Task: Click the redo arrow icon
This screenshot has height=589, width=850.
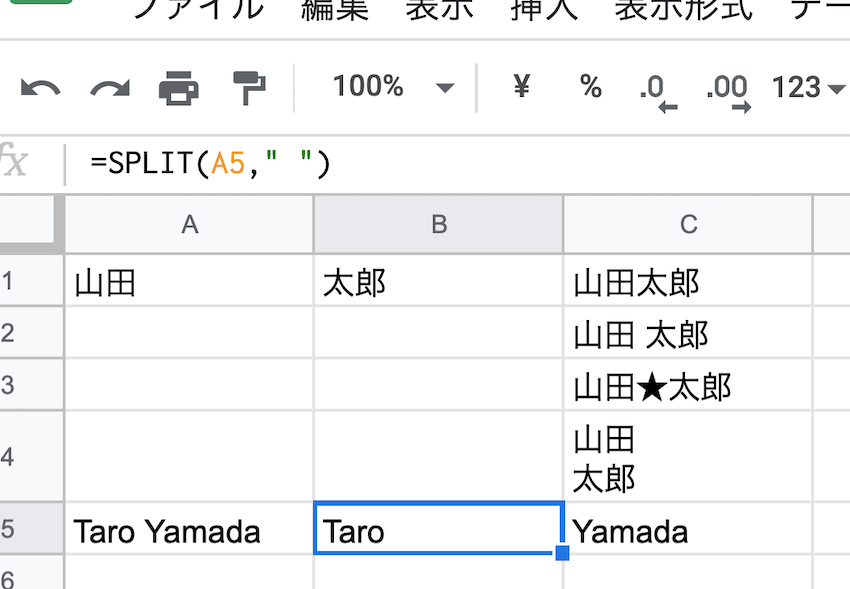Action: click(x=109, y=89)
